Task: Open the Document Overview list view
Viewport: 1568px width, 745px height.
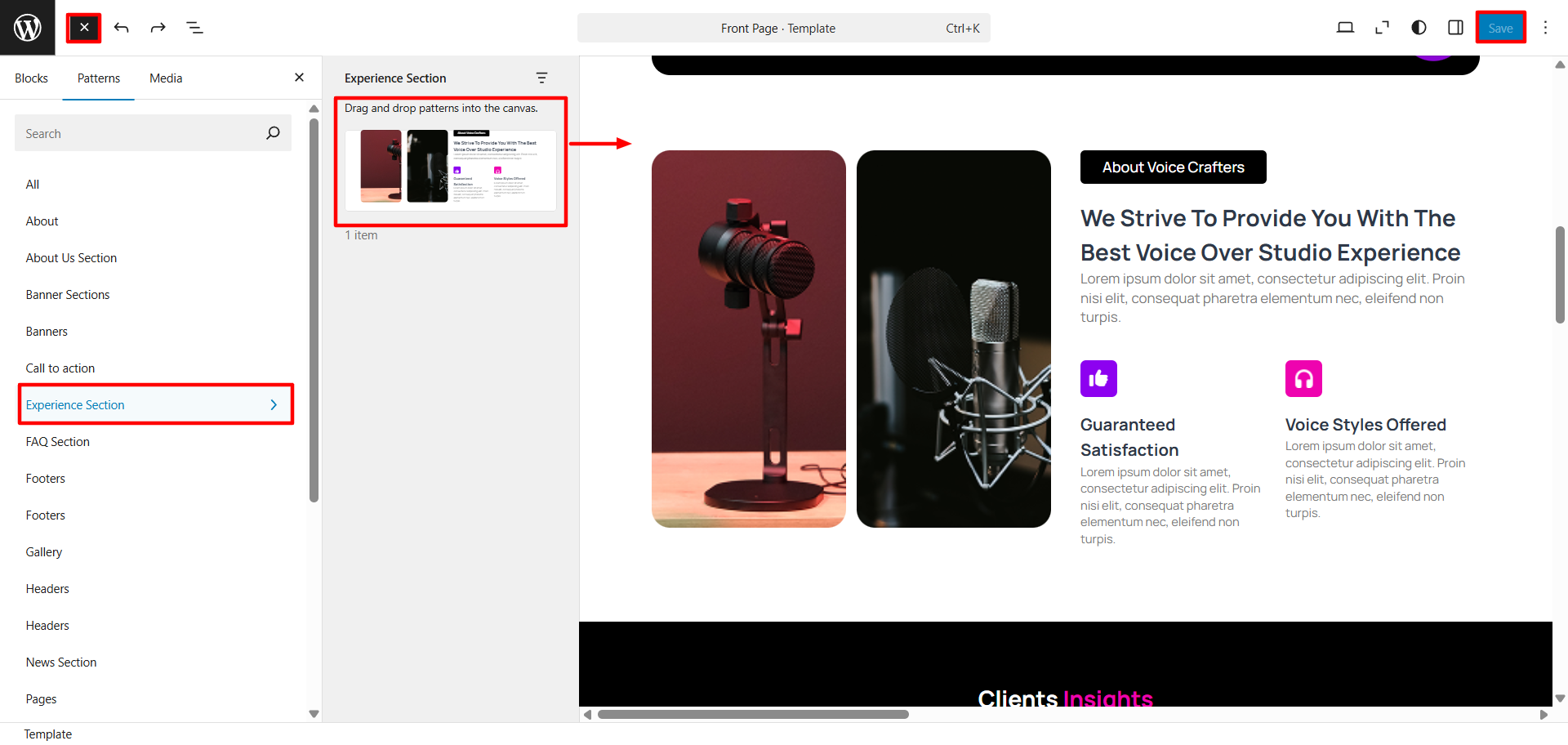Action: tap(194, 28)
